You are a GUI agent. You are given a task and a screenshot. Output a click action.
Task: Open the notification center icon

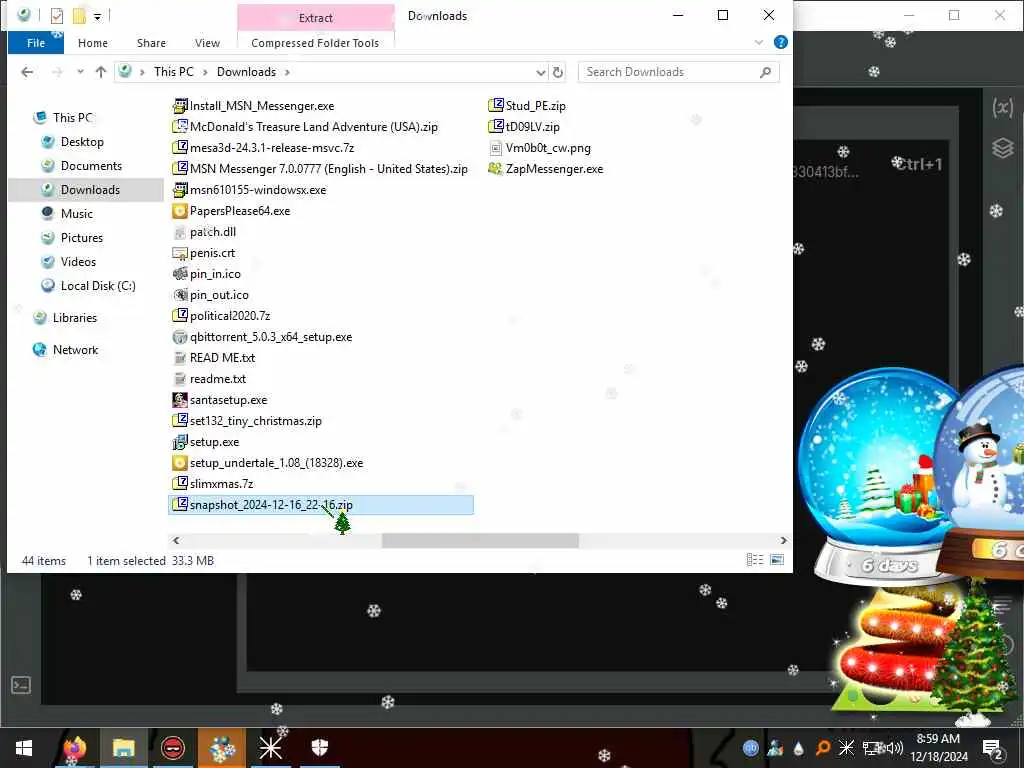point(993,748)
